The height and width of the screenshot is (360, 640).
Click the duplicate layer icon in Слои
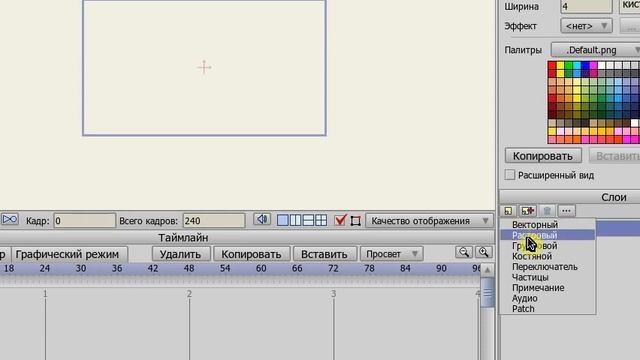528,211
